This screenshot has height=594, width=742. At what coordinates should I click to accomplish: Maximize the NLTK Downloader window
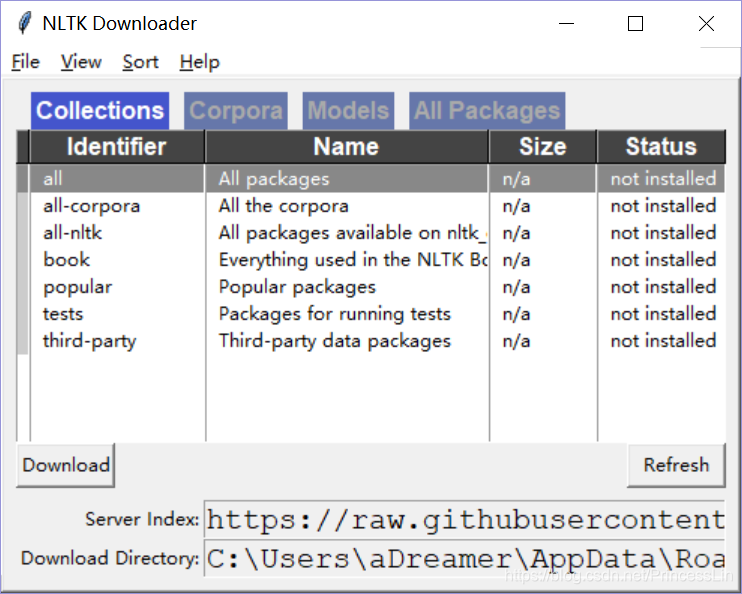tap(635, 23)
